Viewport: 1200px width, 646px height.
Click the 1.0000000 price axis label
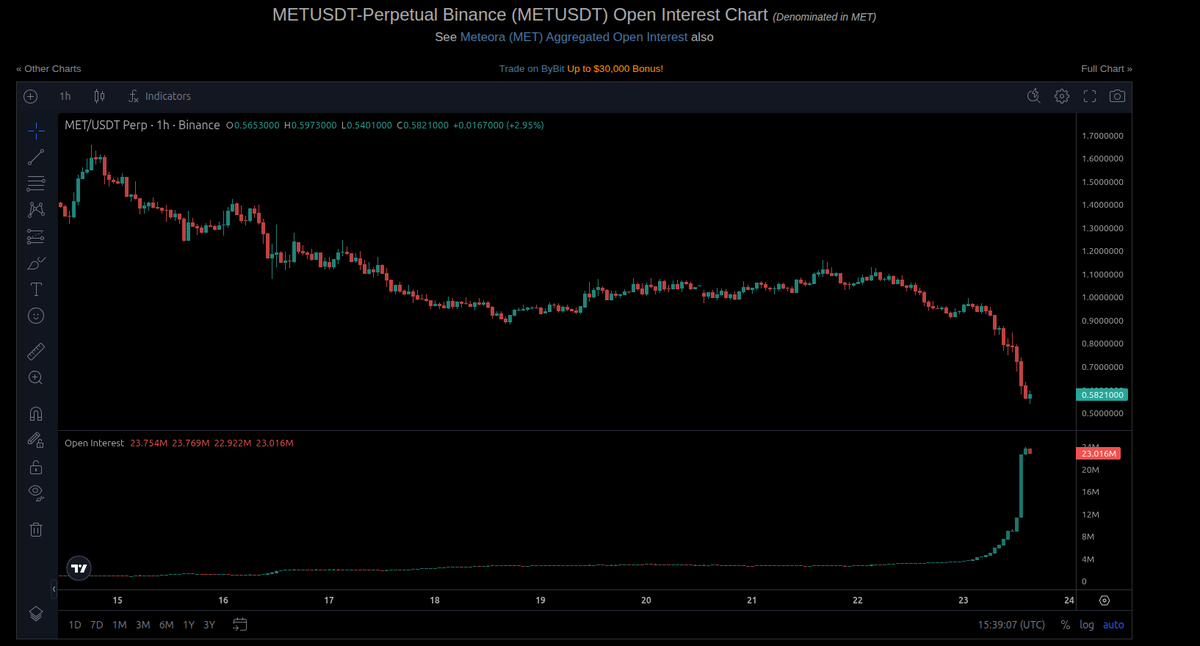point(1102,297)
